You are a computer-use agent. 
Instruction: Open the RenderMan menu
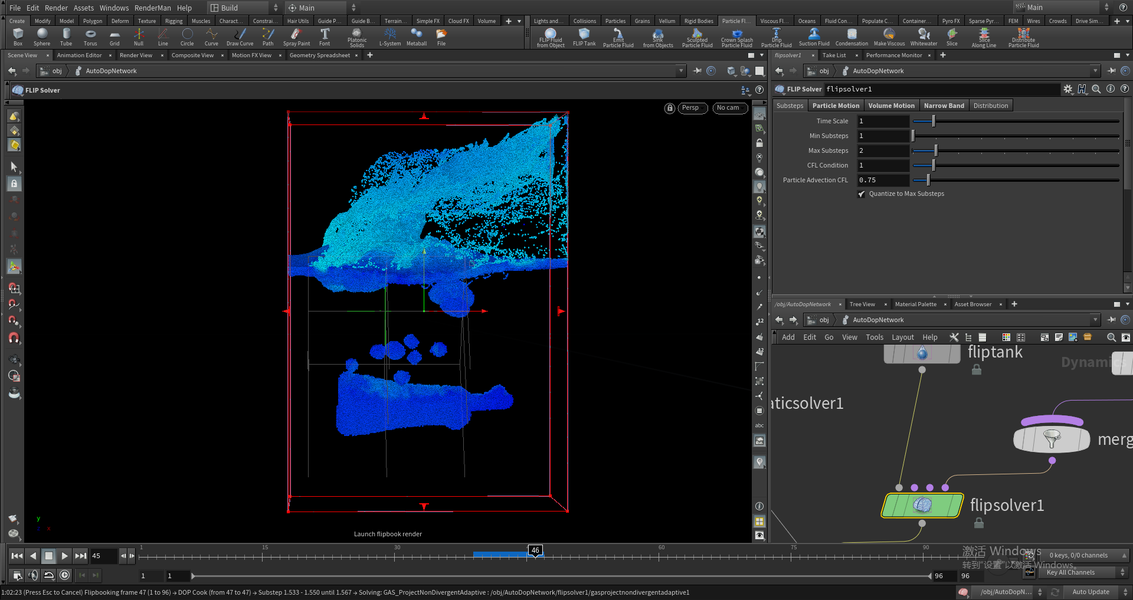click(152, 7)
